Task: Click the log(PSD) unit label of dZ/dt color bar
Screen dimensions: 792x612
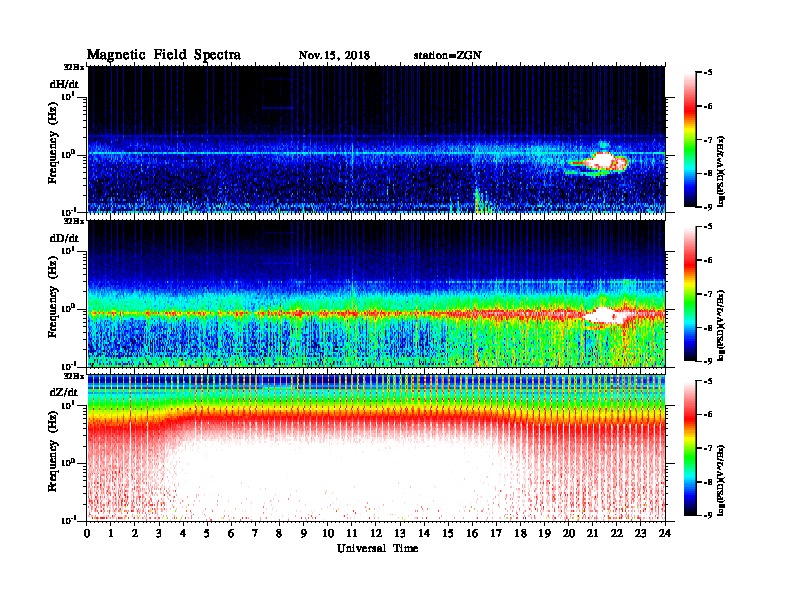Action: 722,480
